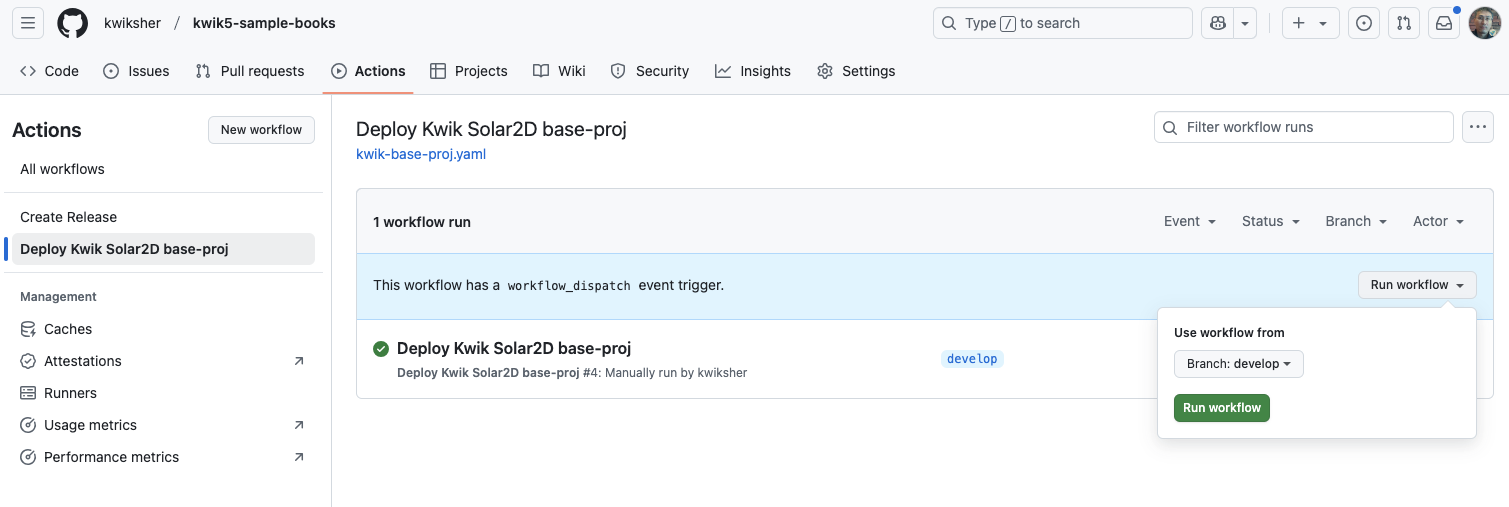Go to the GitHub homepage logo

point(72,23)
